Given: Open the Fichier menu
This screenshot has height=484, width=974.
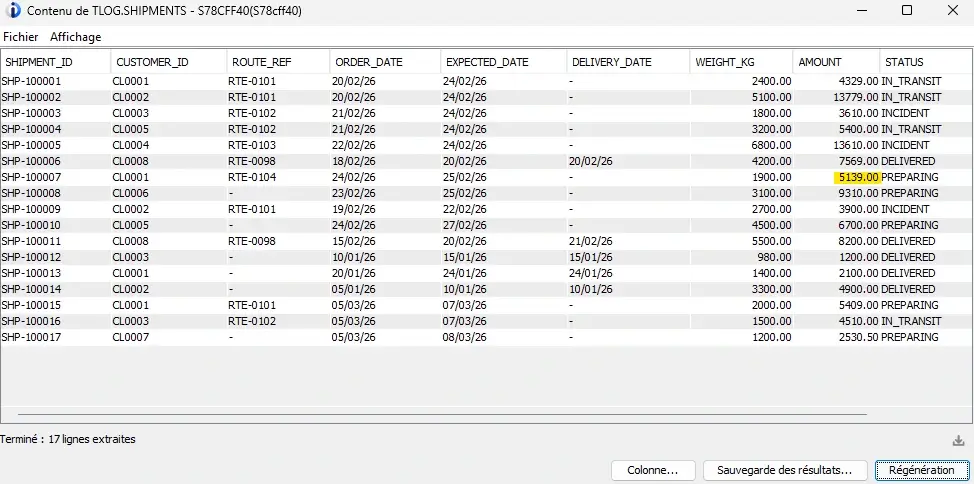Looking at the screenshot, I should (x=20, y=37).
